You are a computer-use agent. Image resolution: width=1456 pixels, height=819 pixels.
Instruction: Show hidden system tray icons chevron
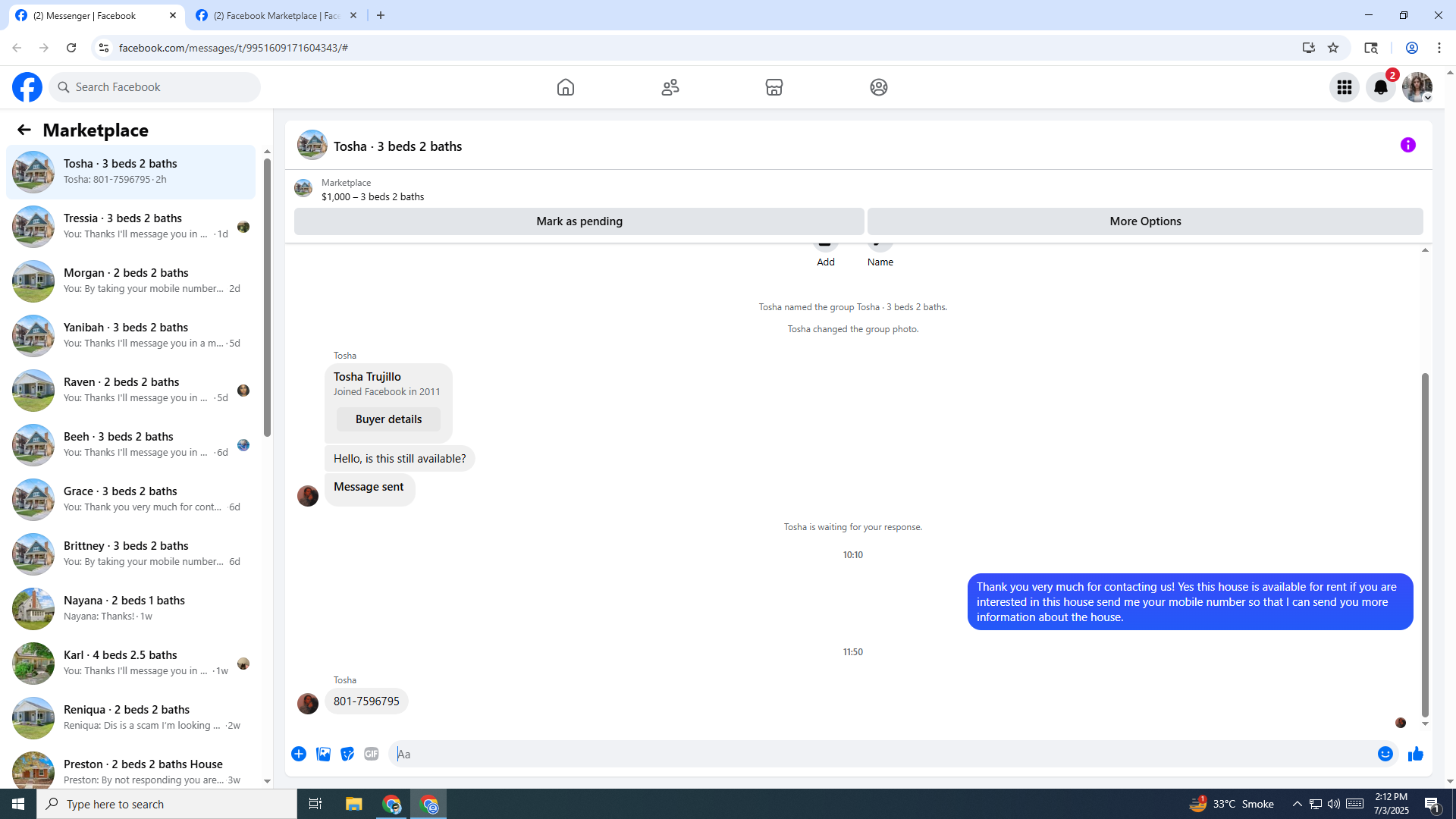(1297, 804)
